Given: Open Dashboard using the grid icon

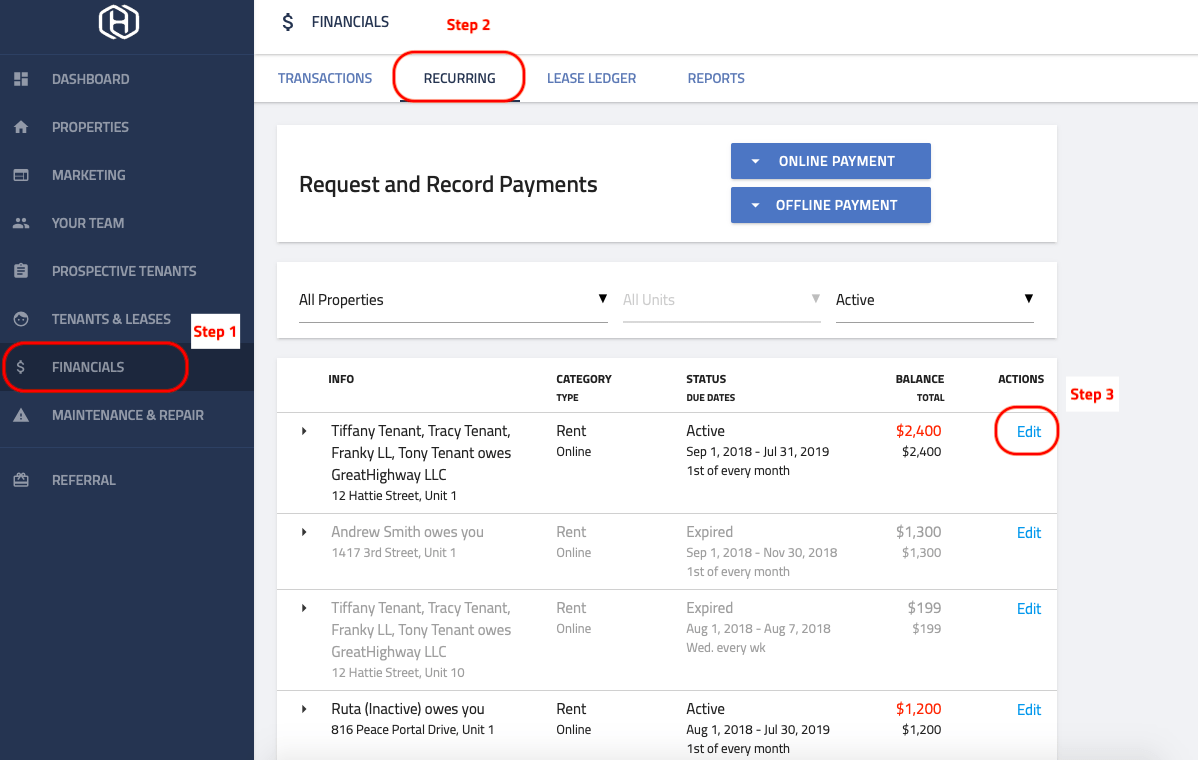Looking at the screenshot, I should click(x=20, y=78).
